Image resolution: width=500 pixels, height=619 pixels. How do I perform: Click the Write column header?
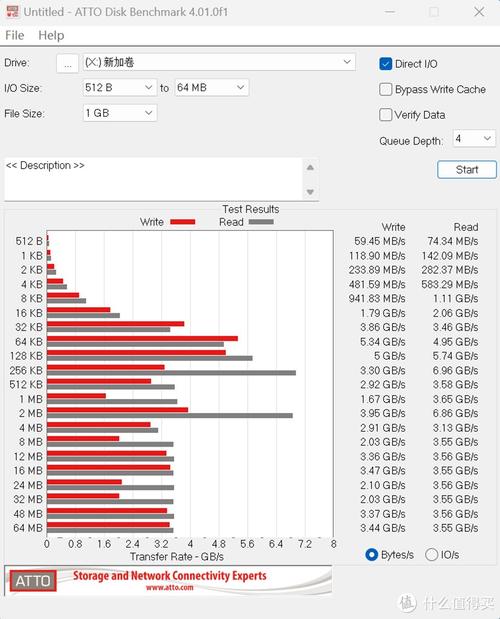[x=393, y=227]
